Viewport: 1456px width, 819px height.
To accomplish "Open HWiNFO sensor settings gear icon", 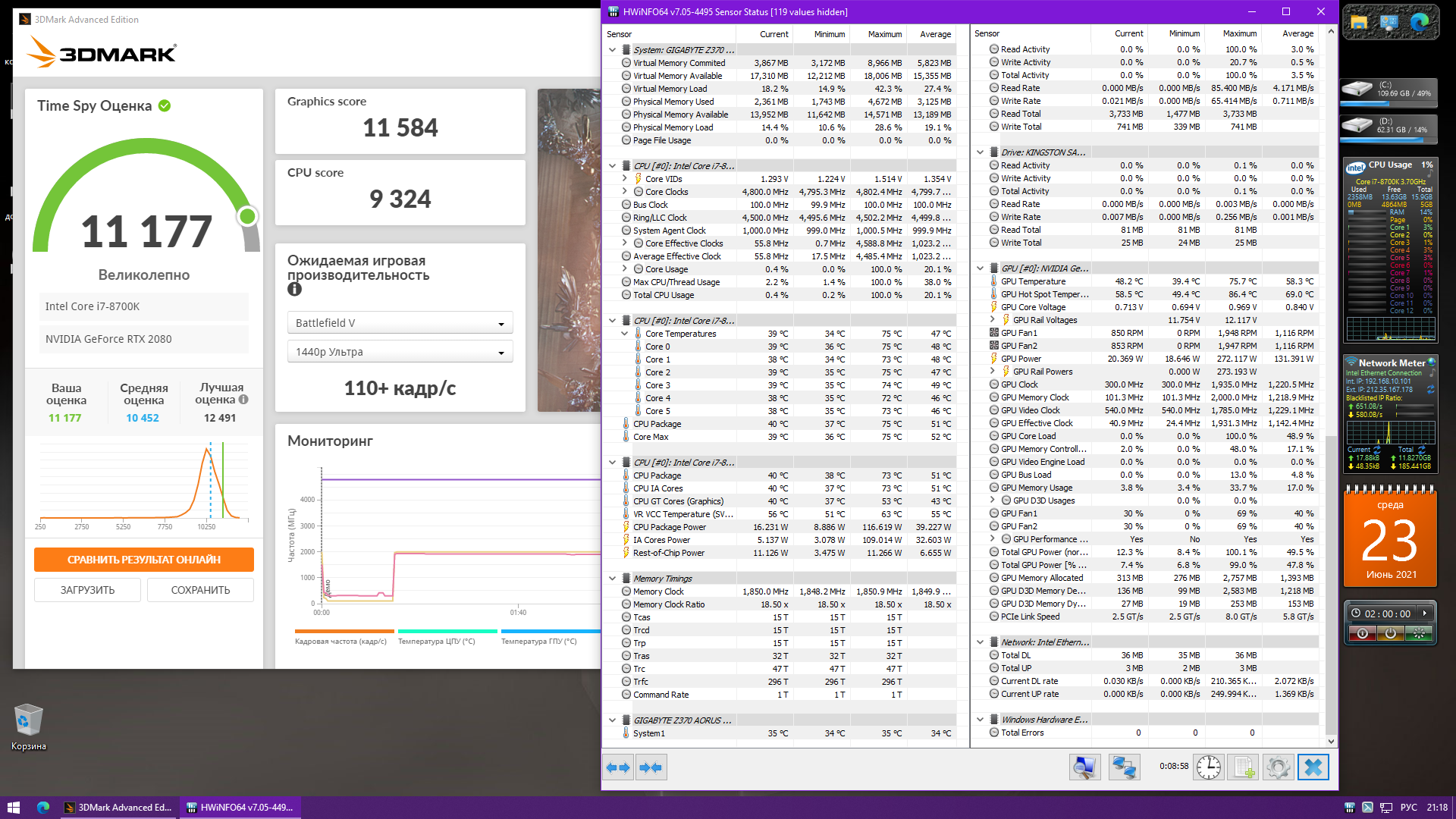I will click(x=1278, y=767).
